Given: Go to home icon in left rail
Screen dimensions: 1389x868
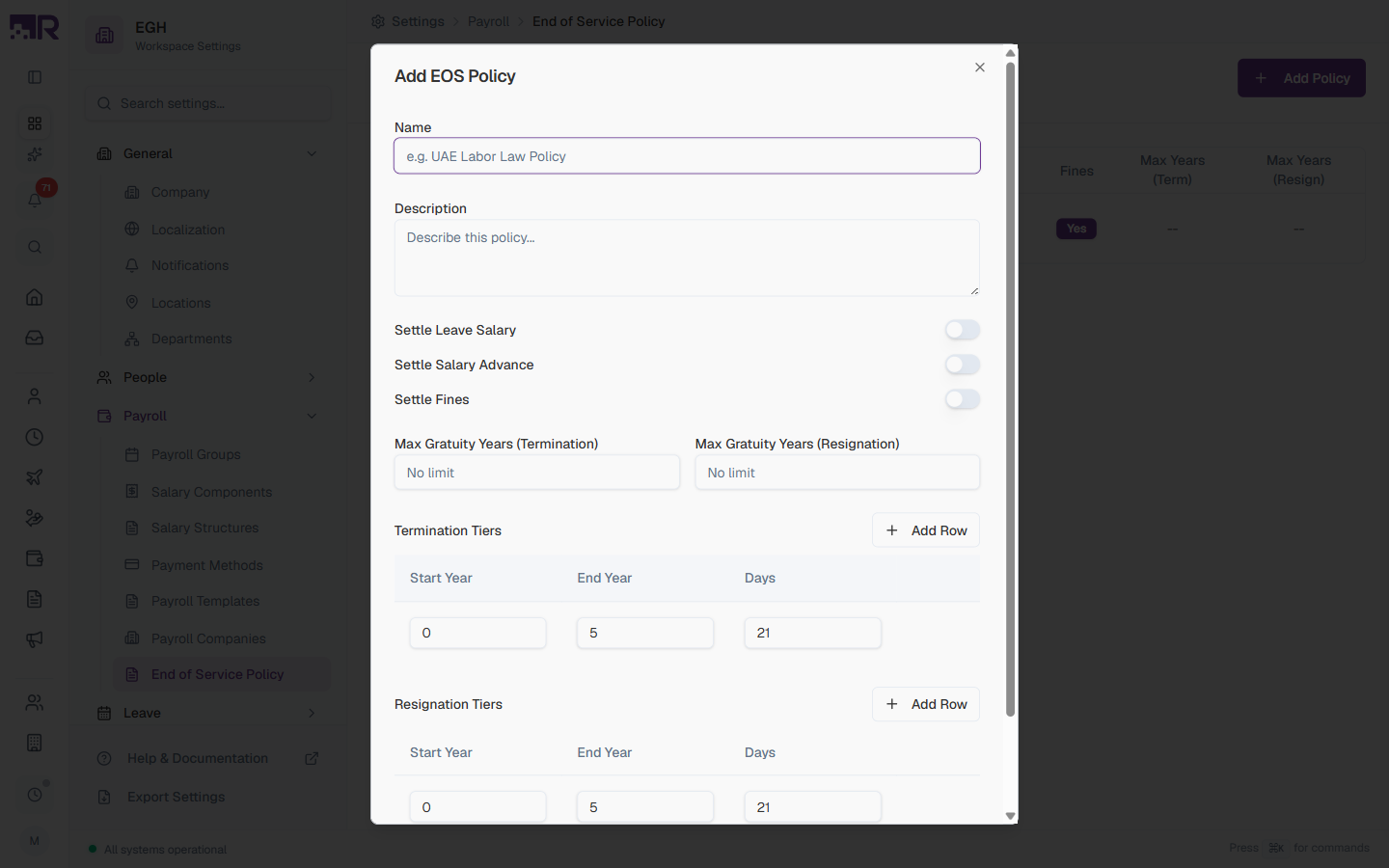Looking at the screenshot, I should click(x=35, y=297).
